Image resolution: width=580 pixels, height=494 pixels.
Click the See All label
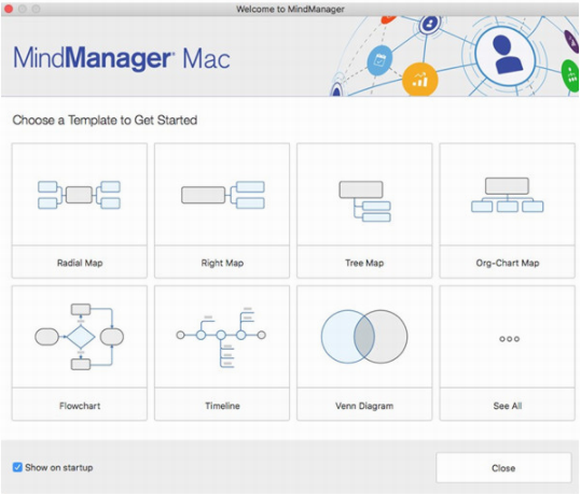click(508, 406)
